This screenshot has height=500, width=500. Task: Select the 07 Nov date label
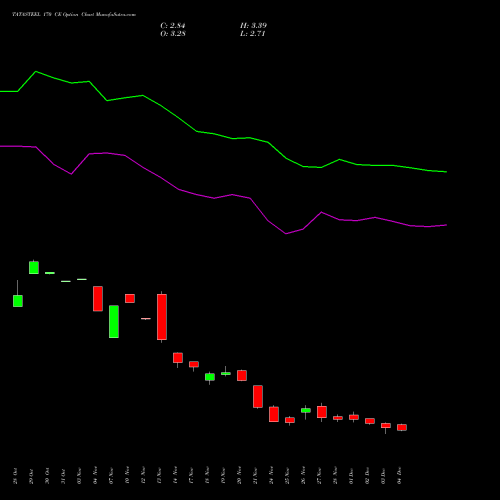111,476
